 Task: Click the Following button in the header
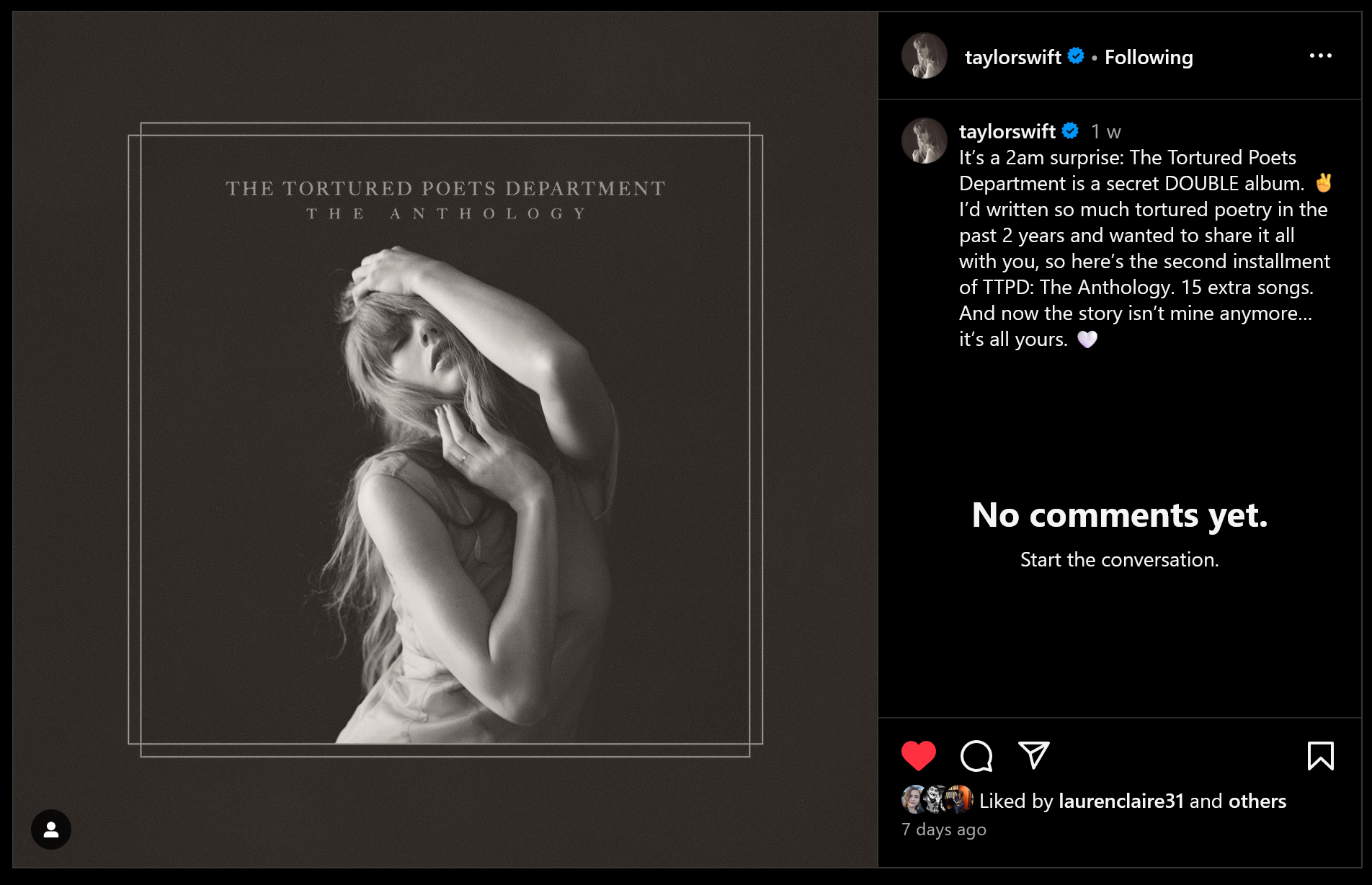click(x=1149, y=58)
